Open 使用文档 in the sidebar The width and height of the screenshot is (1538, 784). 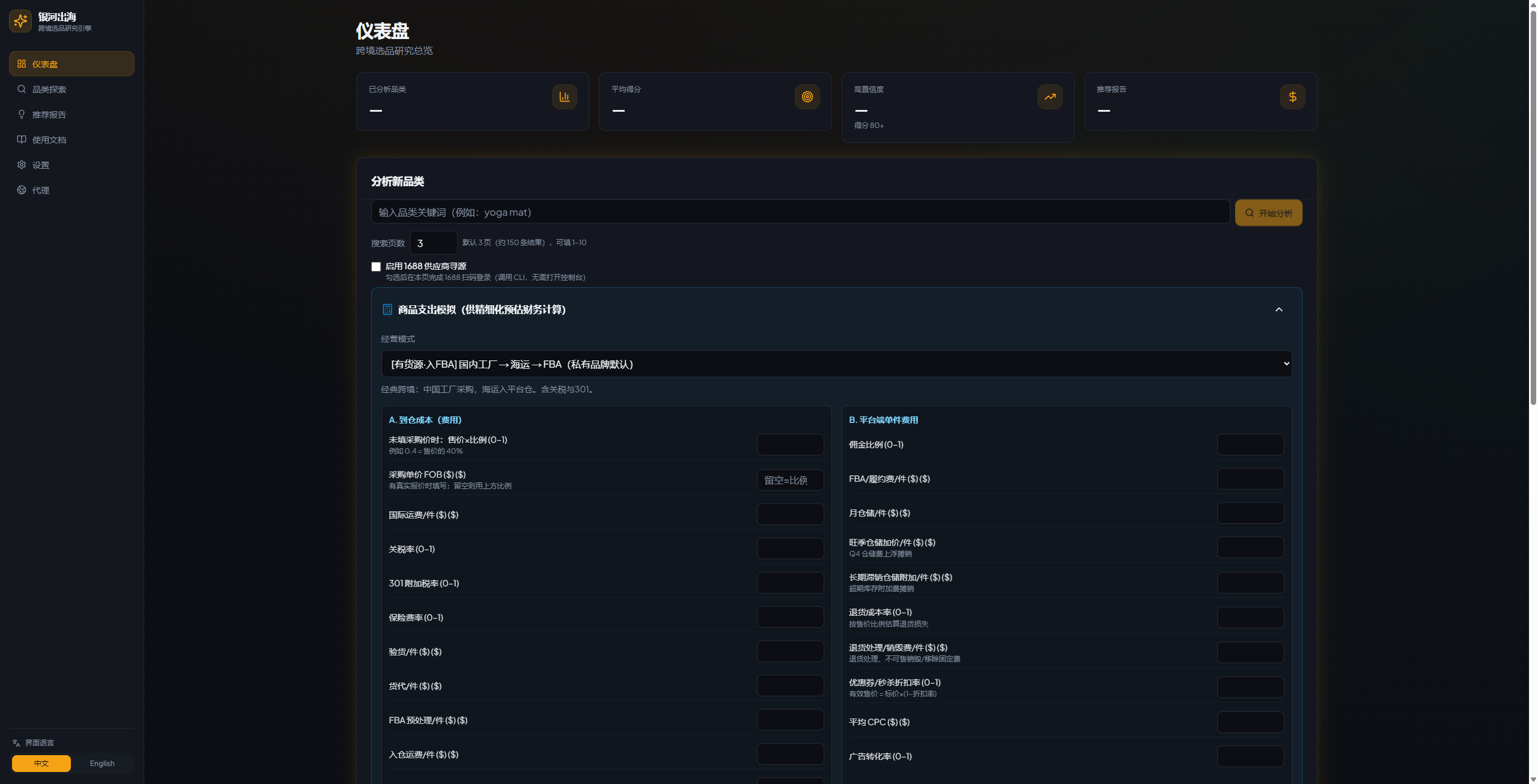[71, 139]
